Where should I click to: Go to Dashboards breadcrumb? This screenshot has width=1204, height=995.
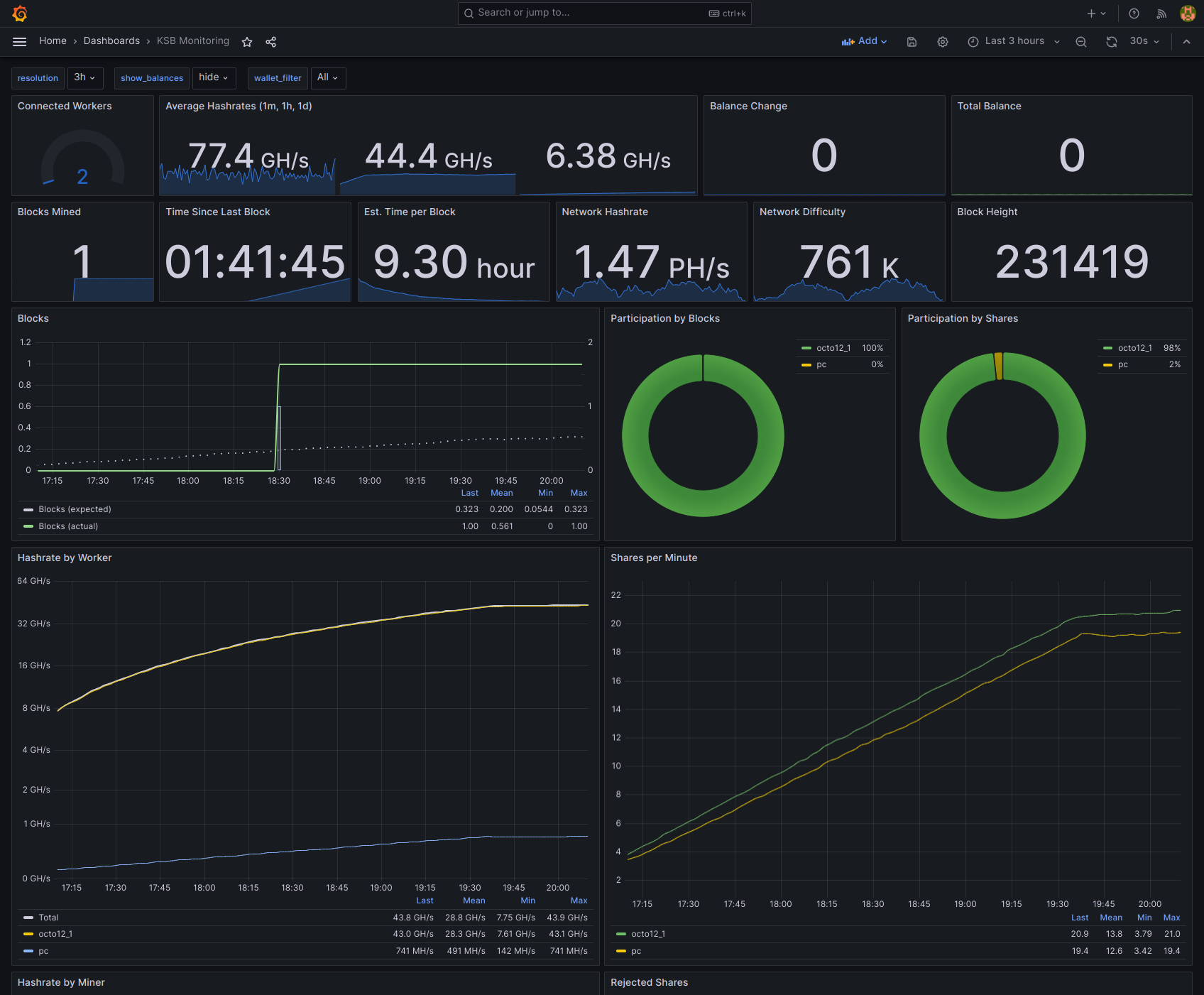[x=111, y=41]
